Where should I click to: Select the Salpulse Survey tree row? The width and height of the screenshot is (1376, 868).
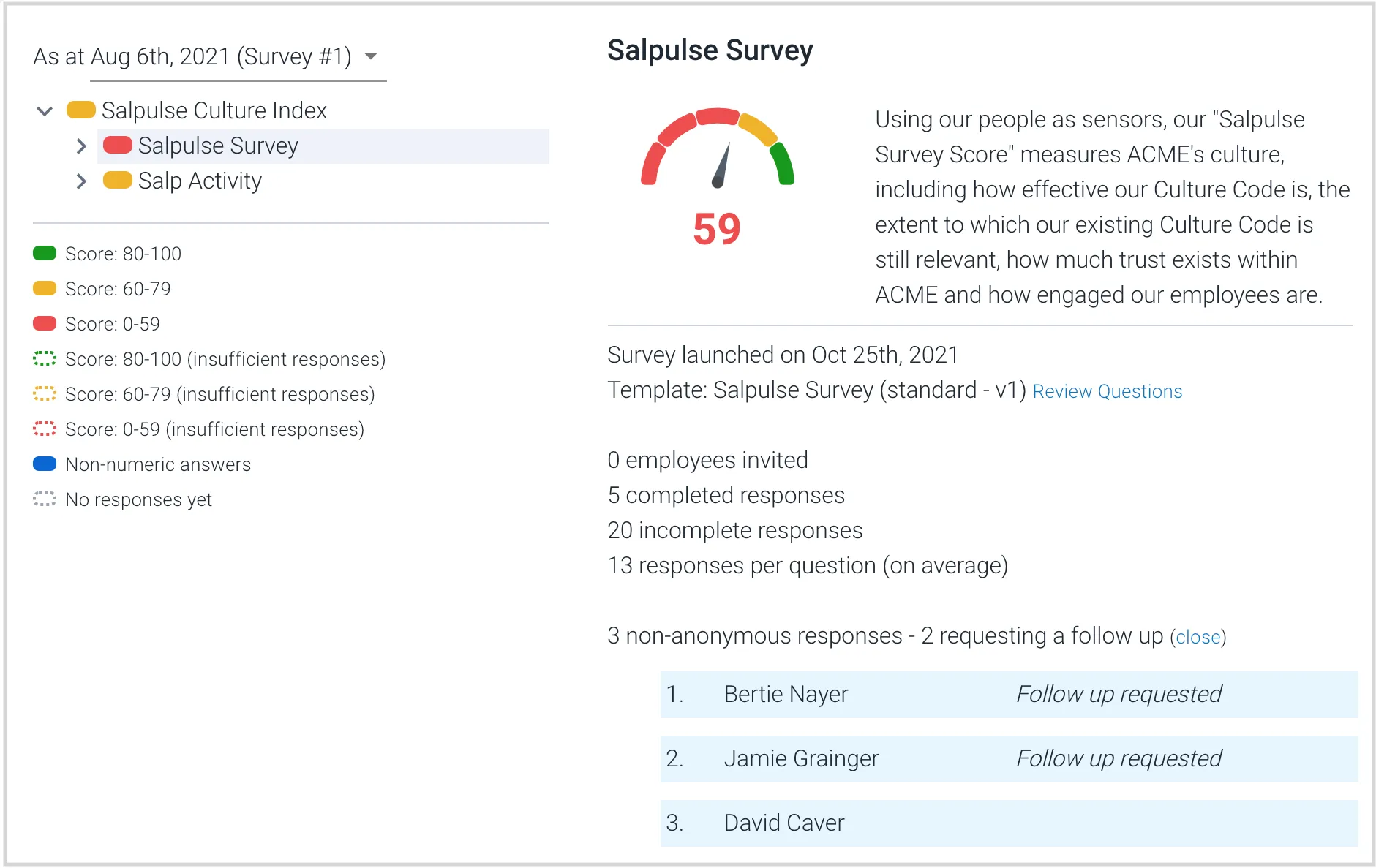[323, 146]
